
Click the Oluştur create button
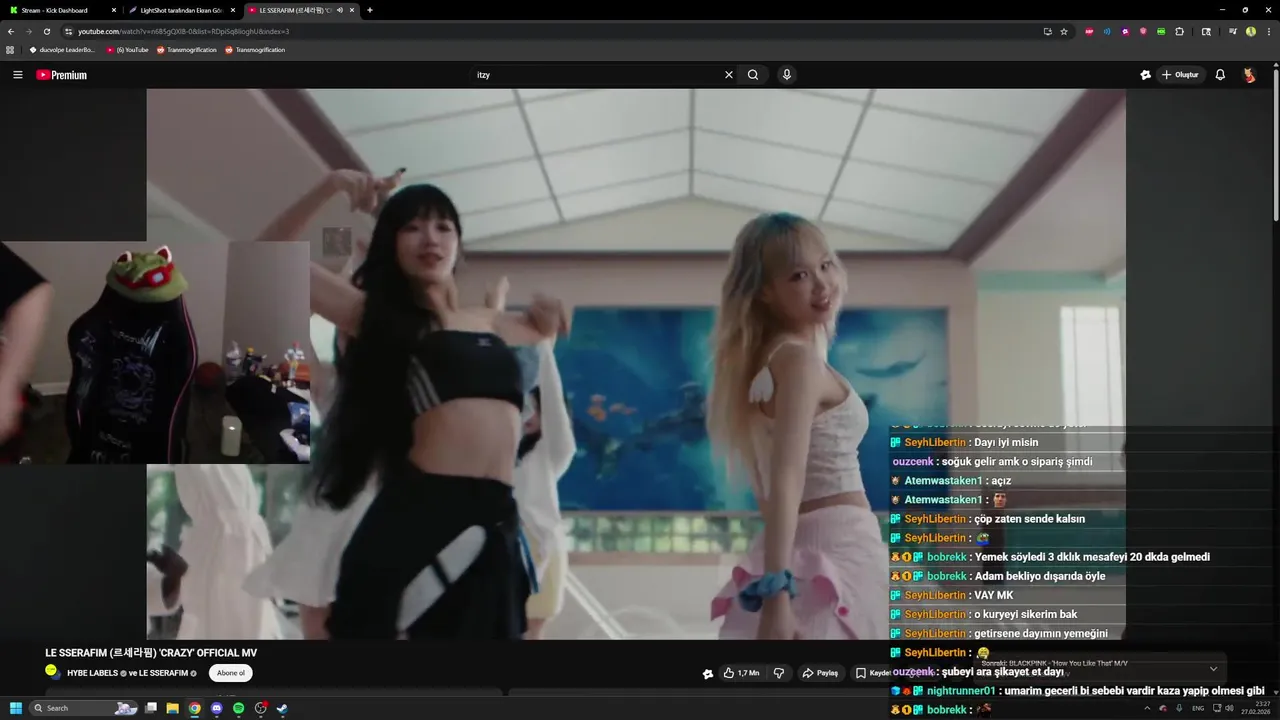(x=1181, y=75)
